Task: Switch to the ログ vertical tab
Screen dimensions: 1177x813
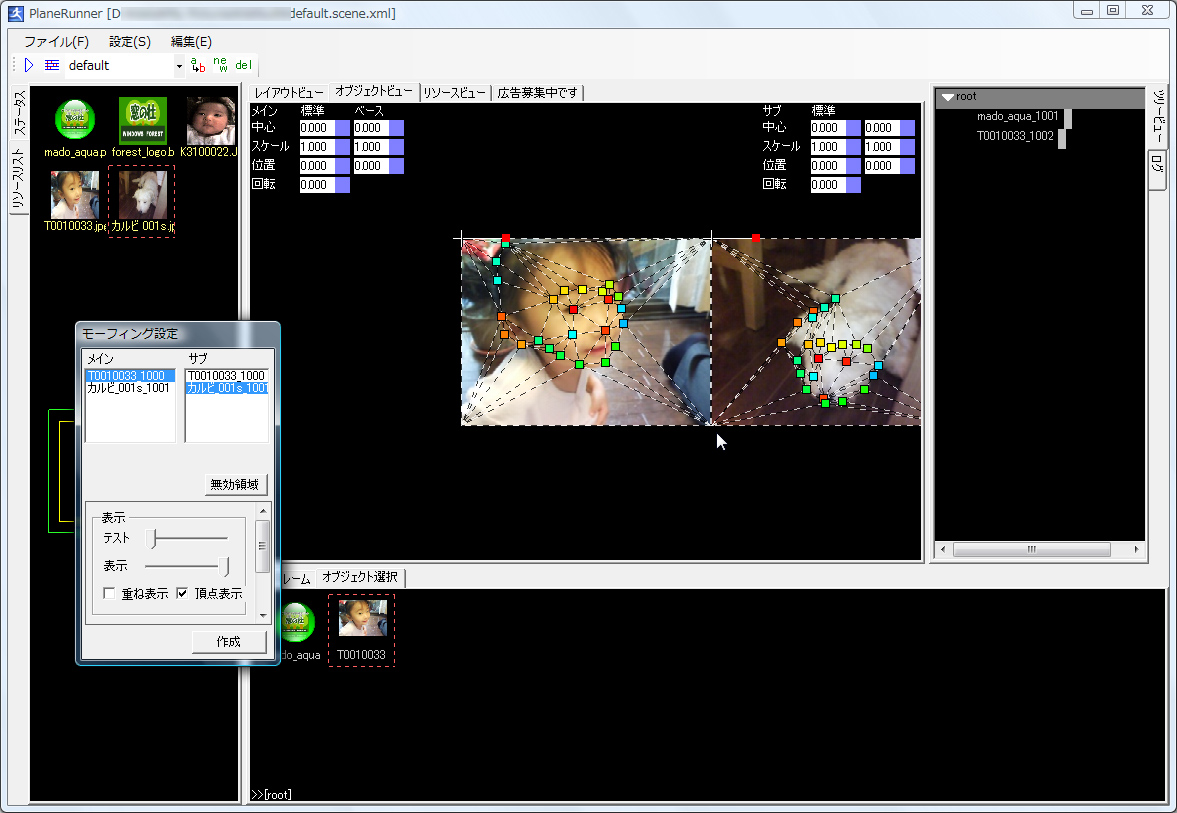Action: click(1157, 170)
